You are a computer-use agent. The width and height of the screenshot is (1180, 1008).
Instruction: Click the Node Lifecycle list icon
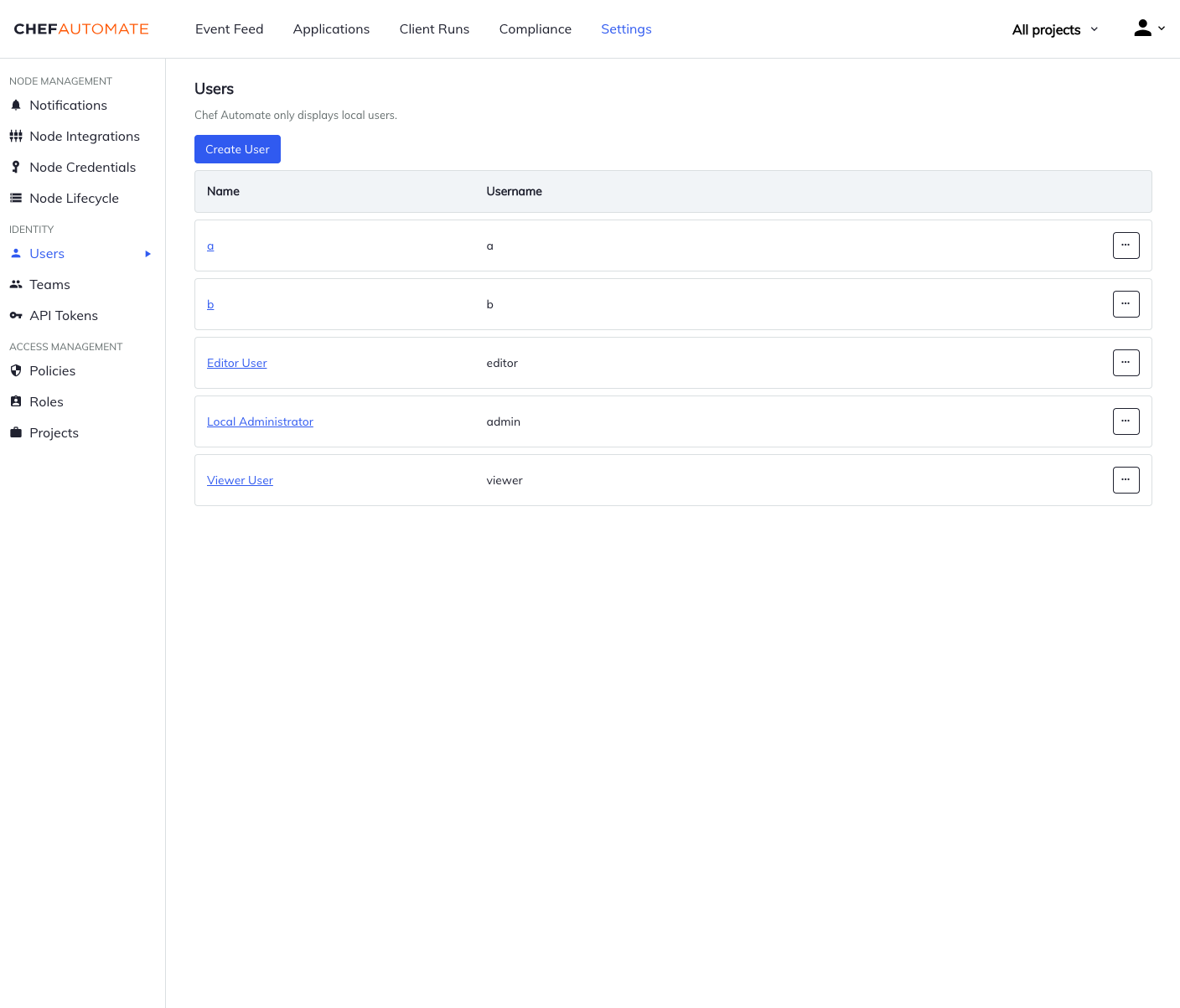pos(16,198)
